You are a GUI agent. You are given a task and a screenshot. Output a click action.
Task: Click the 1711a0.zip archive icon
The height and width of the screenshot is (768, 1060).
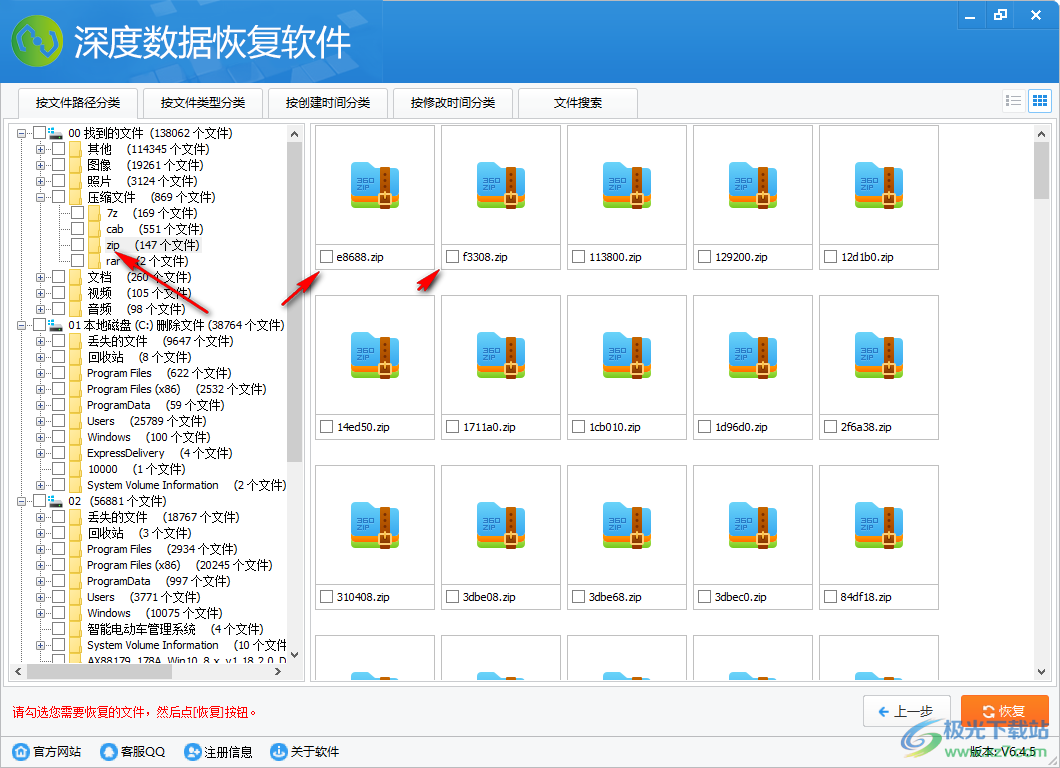click(x=501, y=356)
